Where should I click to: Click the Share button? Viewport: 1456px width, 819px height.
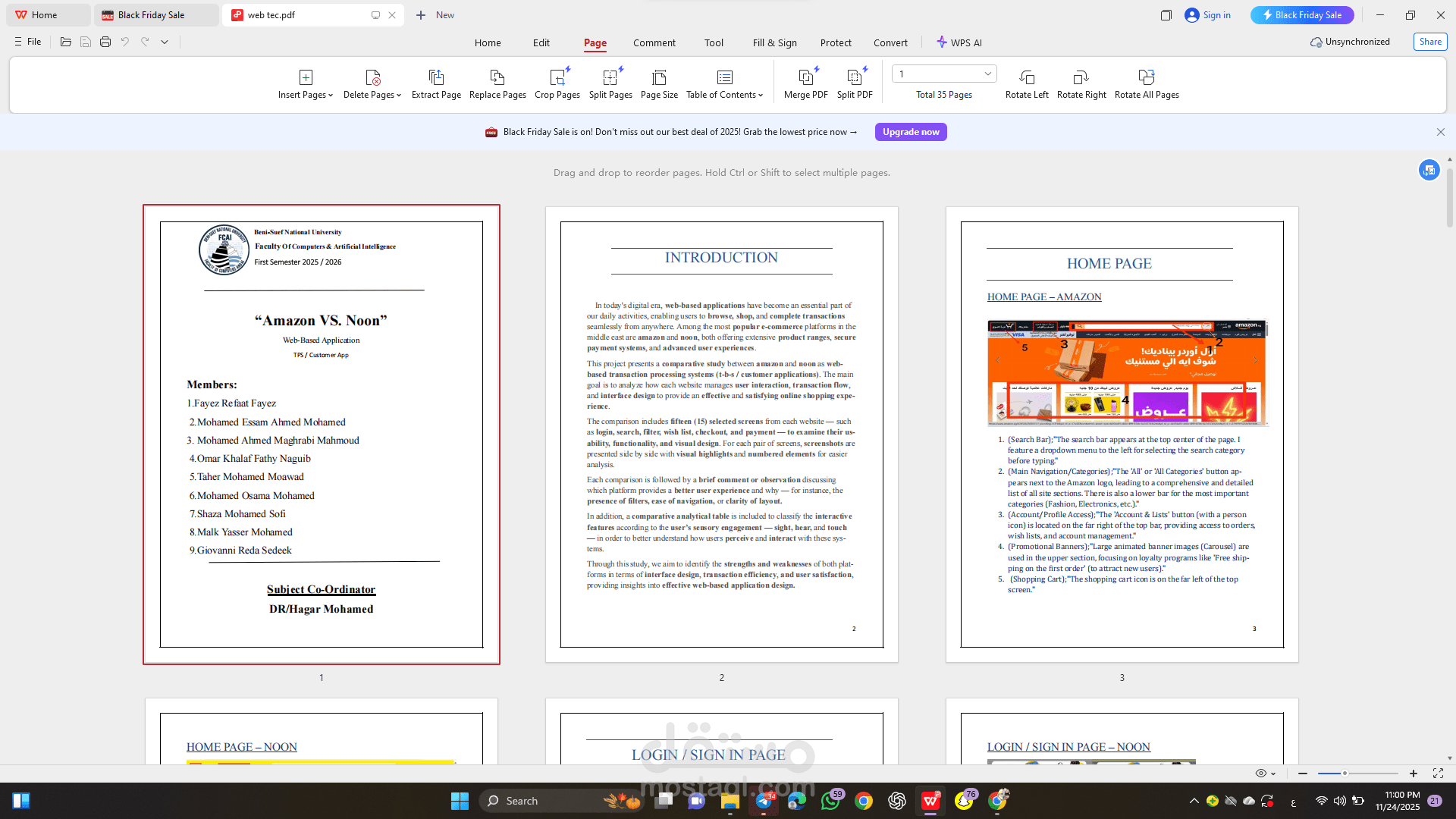1430,42
